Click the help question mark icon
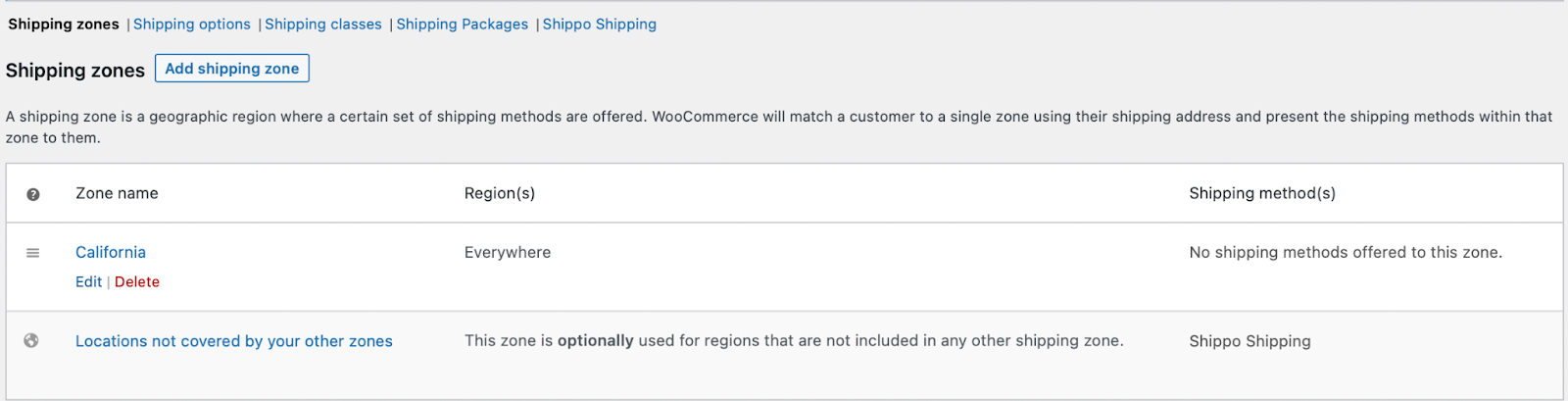1568x401 pixels. (x=33, y=194)
